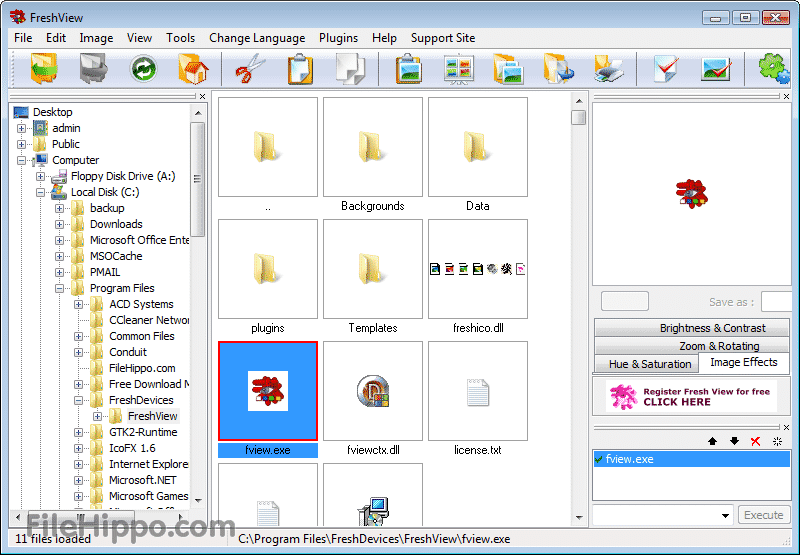Open the File menu
Viewport: 800px width, 555px height.
[23, 38]
